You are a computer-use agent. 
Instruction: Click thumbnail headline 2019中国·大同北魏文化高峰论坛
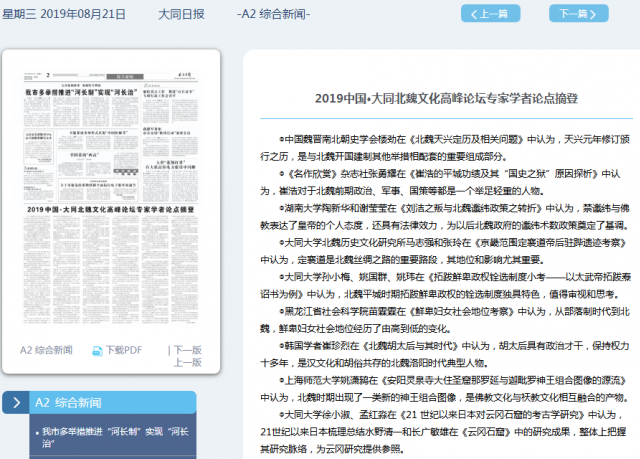[x=111, y=209]
